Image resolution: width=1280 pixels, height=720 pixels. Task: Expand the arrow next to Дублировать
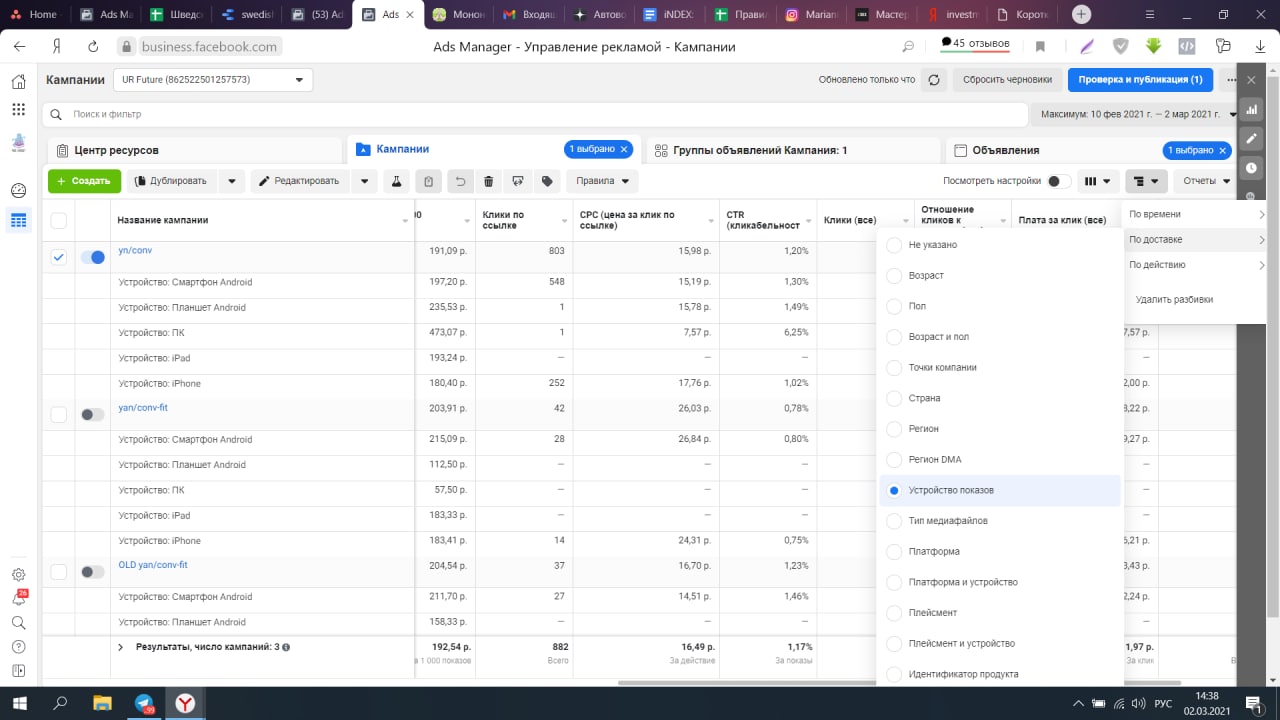[x=232, y=181]
